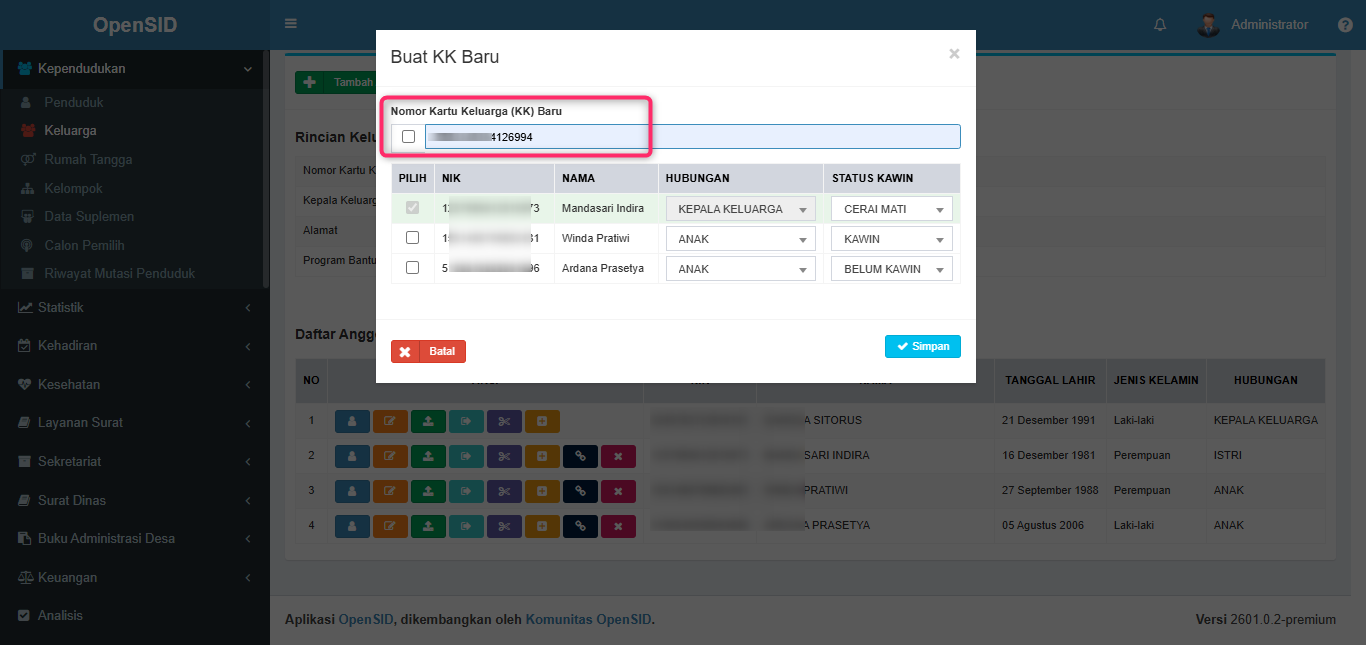
Task: Toggle sidebar with the hamburger menu icon
Action: click(x=291, y=24)
